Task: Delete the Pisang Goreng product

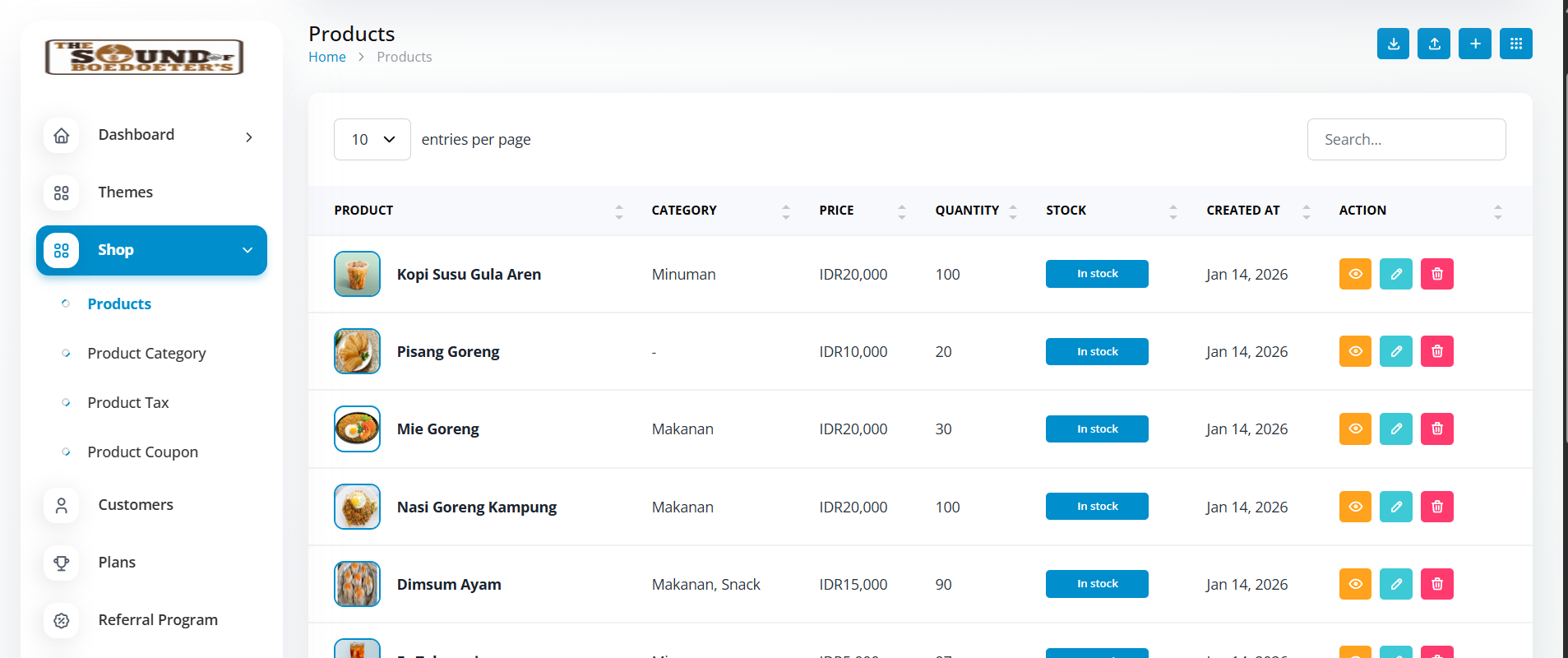Action: point(1437,351)
